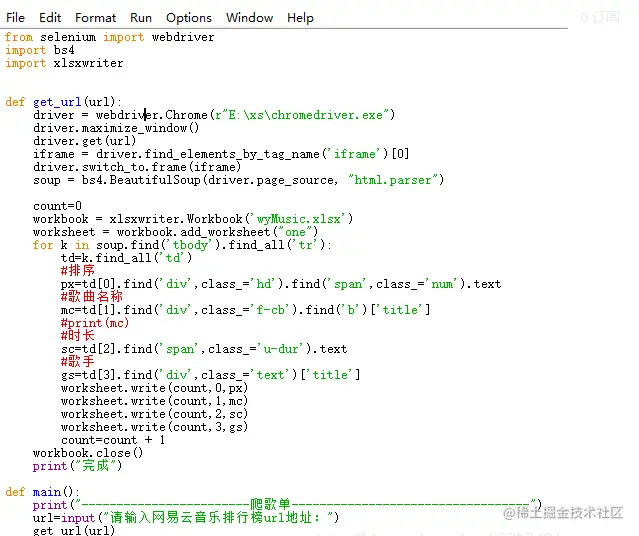Screen dimensions: 639x536
Task: Click the 'td=k.find_all('td')' line
Action: [x=126, y=258]
